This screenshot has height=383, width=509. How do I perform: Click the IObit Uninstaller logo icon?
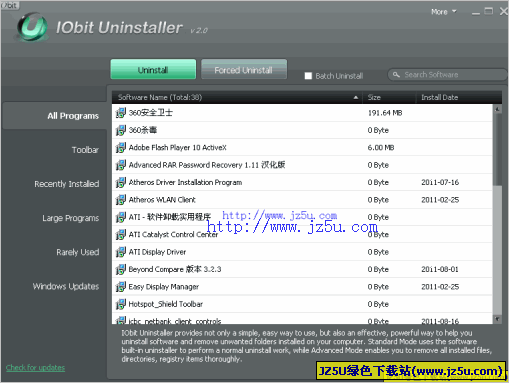(x=32, y=27)
